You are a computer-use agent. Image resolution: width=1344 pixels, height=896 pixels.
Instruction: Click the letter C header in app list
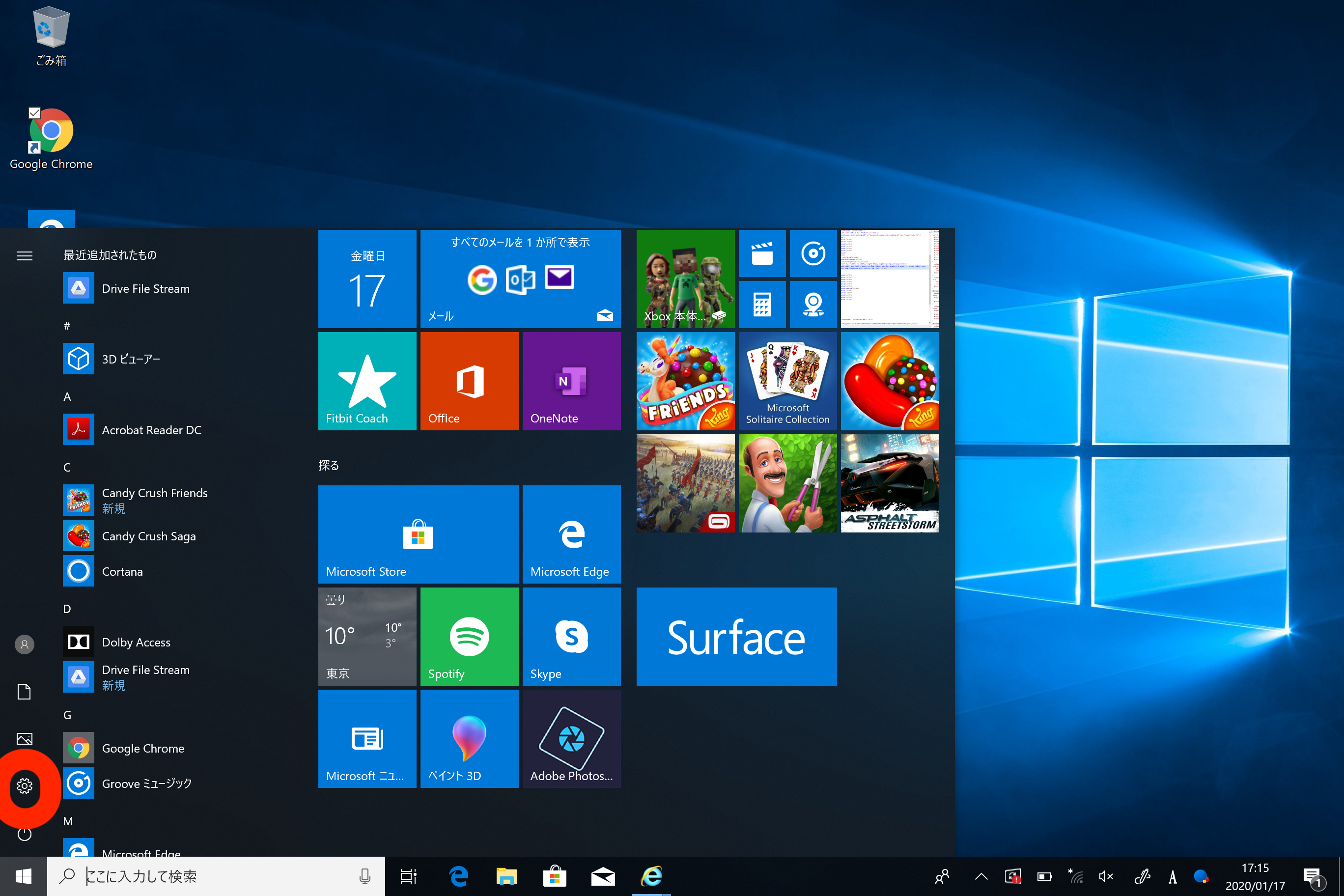pos(67,468)
